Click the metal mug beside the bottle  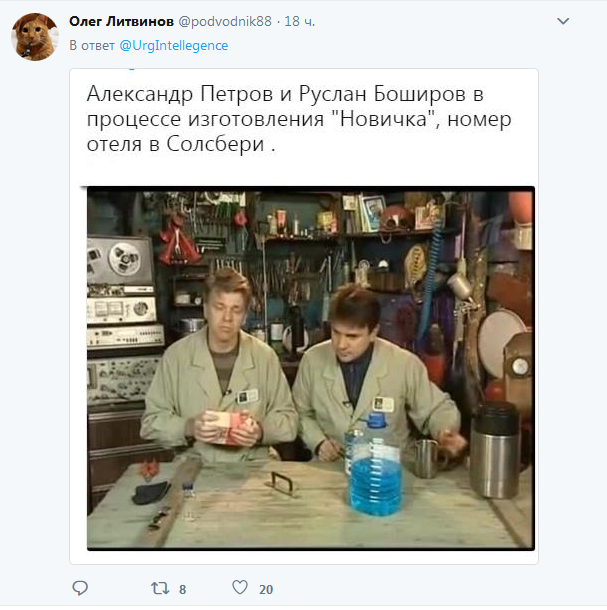point(427,458)
